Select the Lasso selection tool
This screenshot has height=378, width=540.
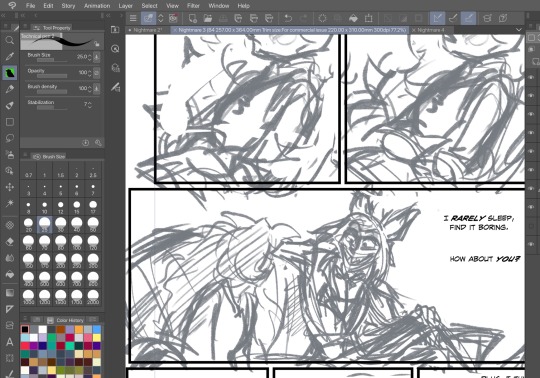10,138
